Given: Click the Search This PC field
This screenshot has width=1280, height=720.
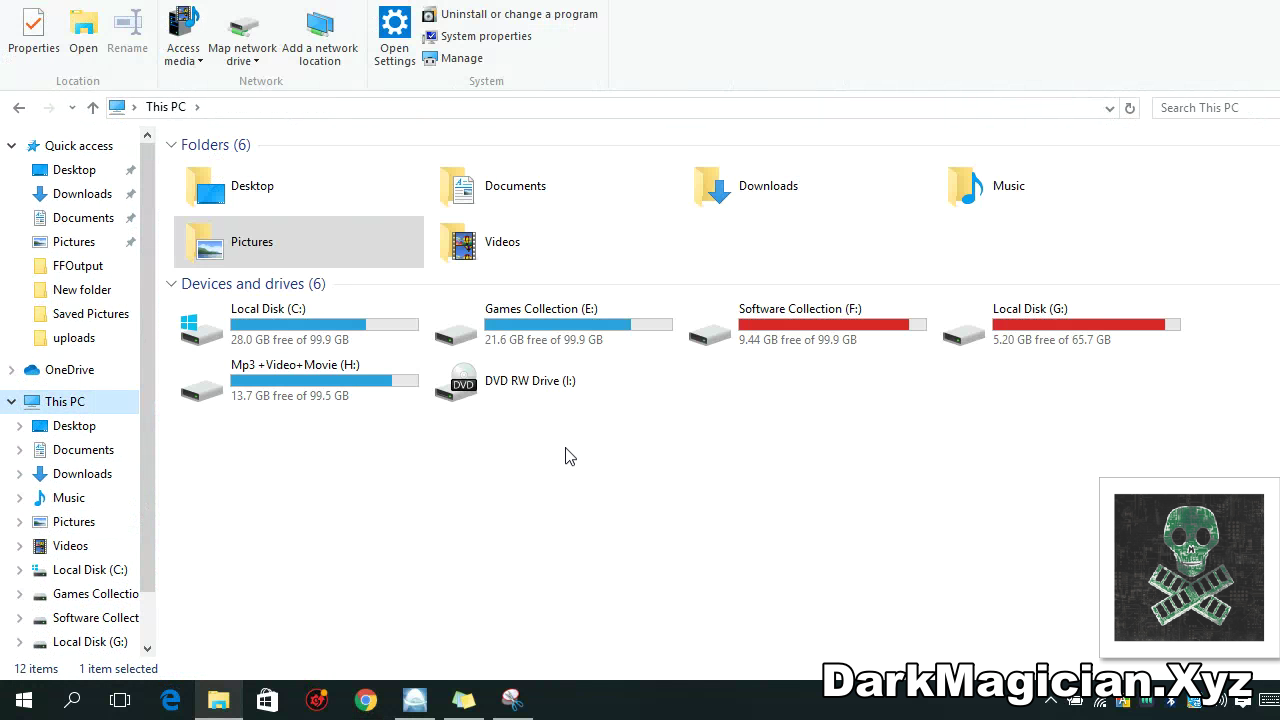Looking at the screenshot, I should point(1216,108).
